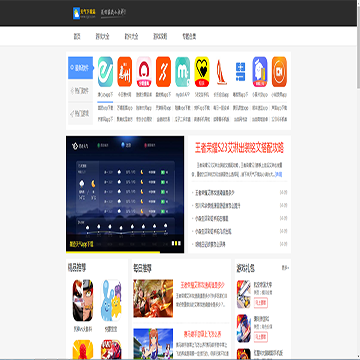360x360 pixels.
Task: Open the red title beside the warrior image
Action: [x=202, y=285]
